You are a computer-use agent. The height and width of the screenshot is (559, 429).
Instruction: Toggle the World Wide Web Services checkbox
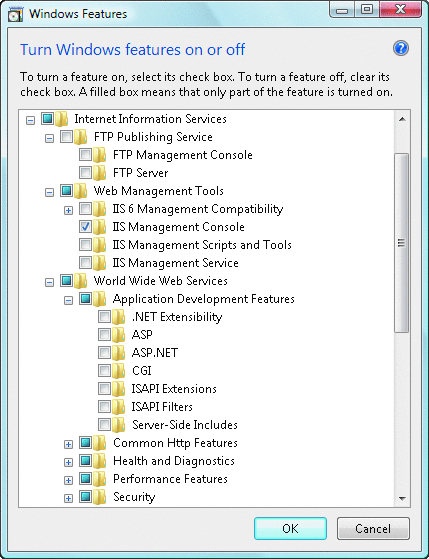(x=66, y=280)
